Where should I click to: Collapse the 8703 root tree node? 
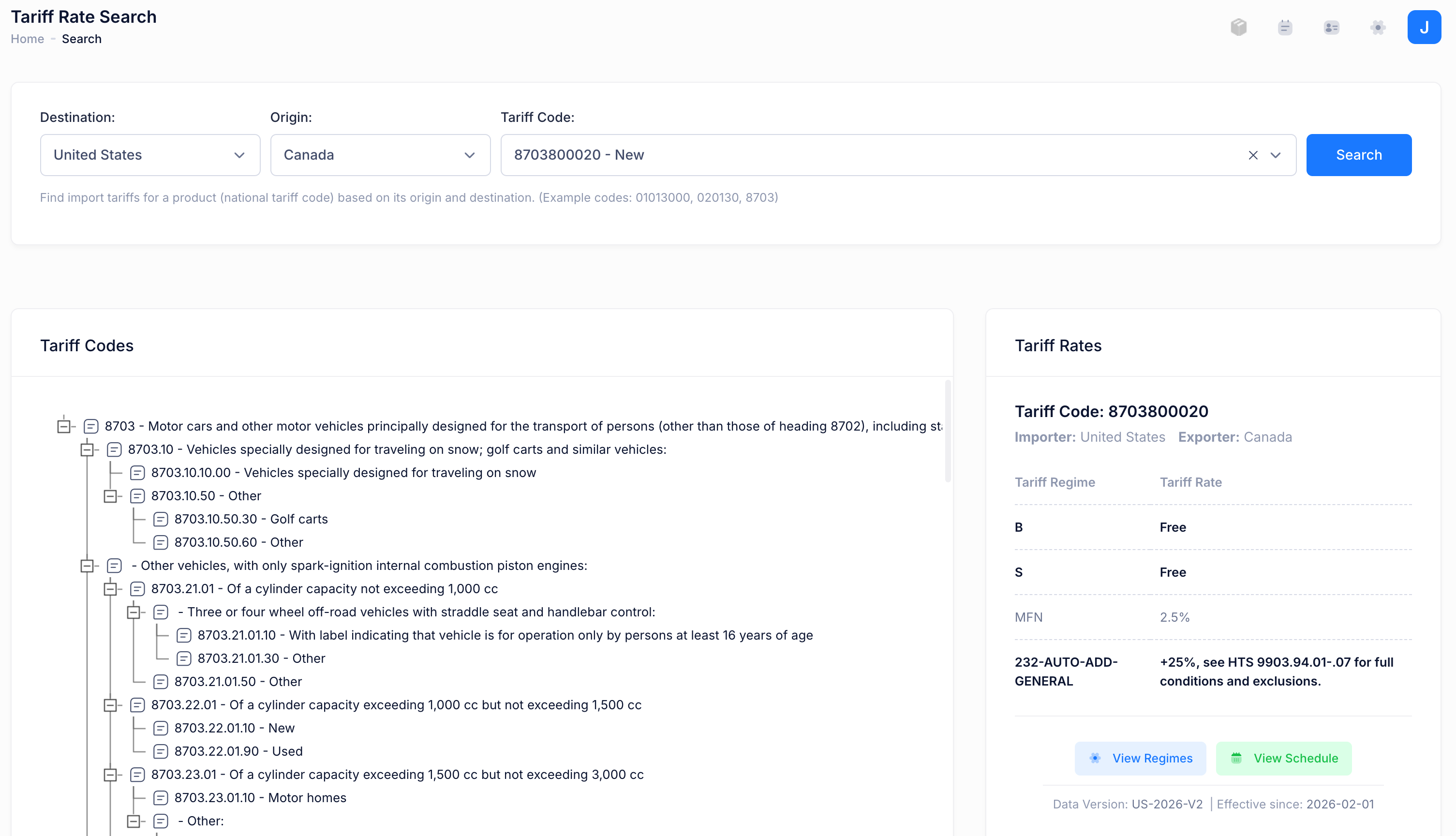(x=64, y=426)
